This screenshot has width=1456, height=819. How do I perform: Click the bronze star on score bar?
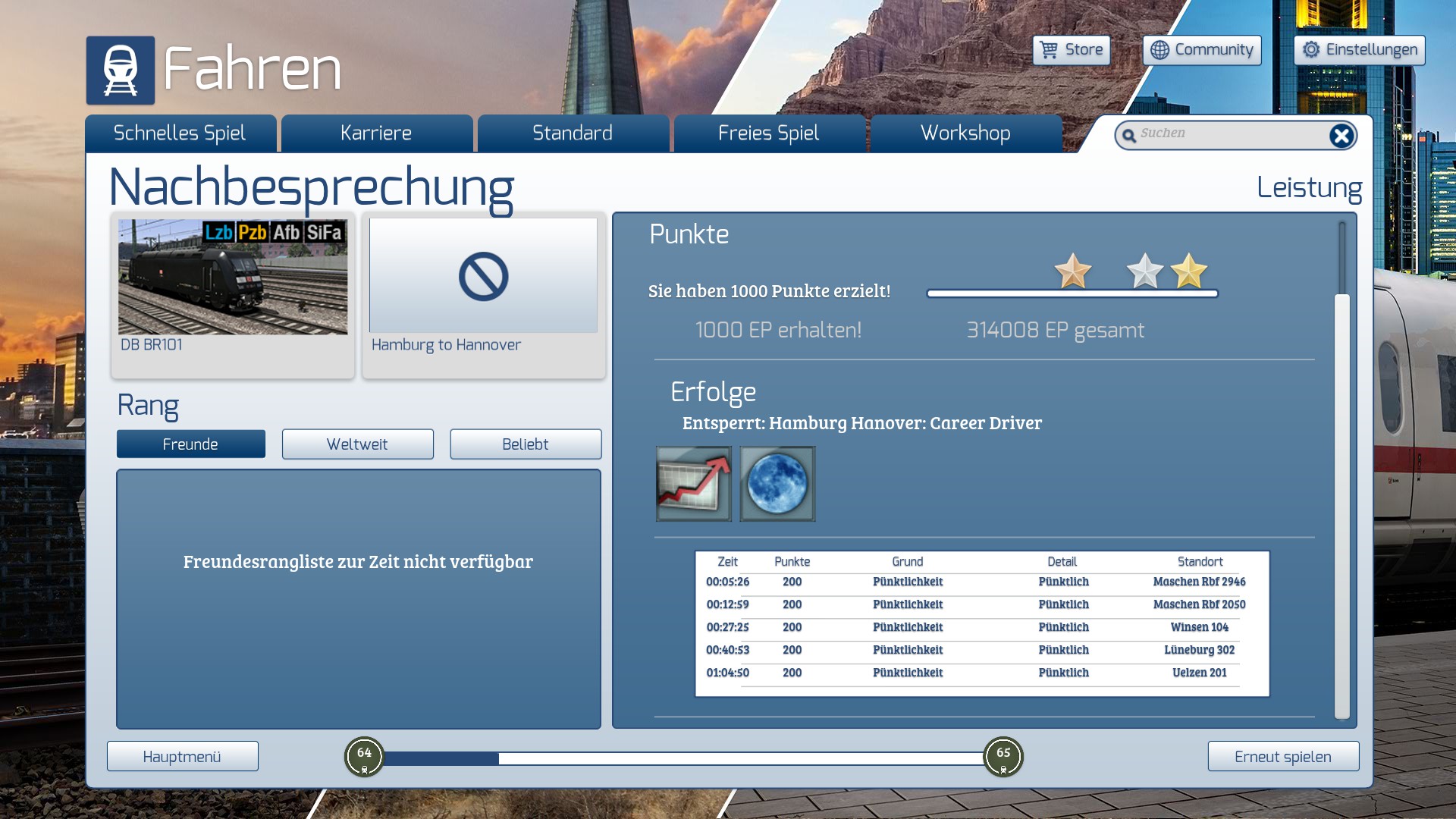click(x=1073, y=271)
